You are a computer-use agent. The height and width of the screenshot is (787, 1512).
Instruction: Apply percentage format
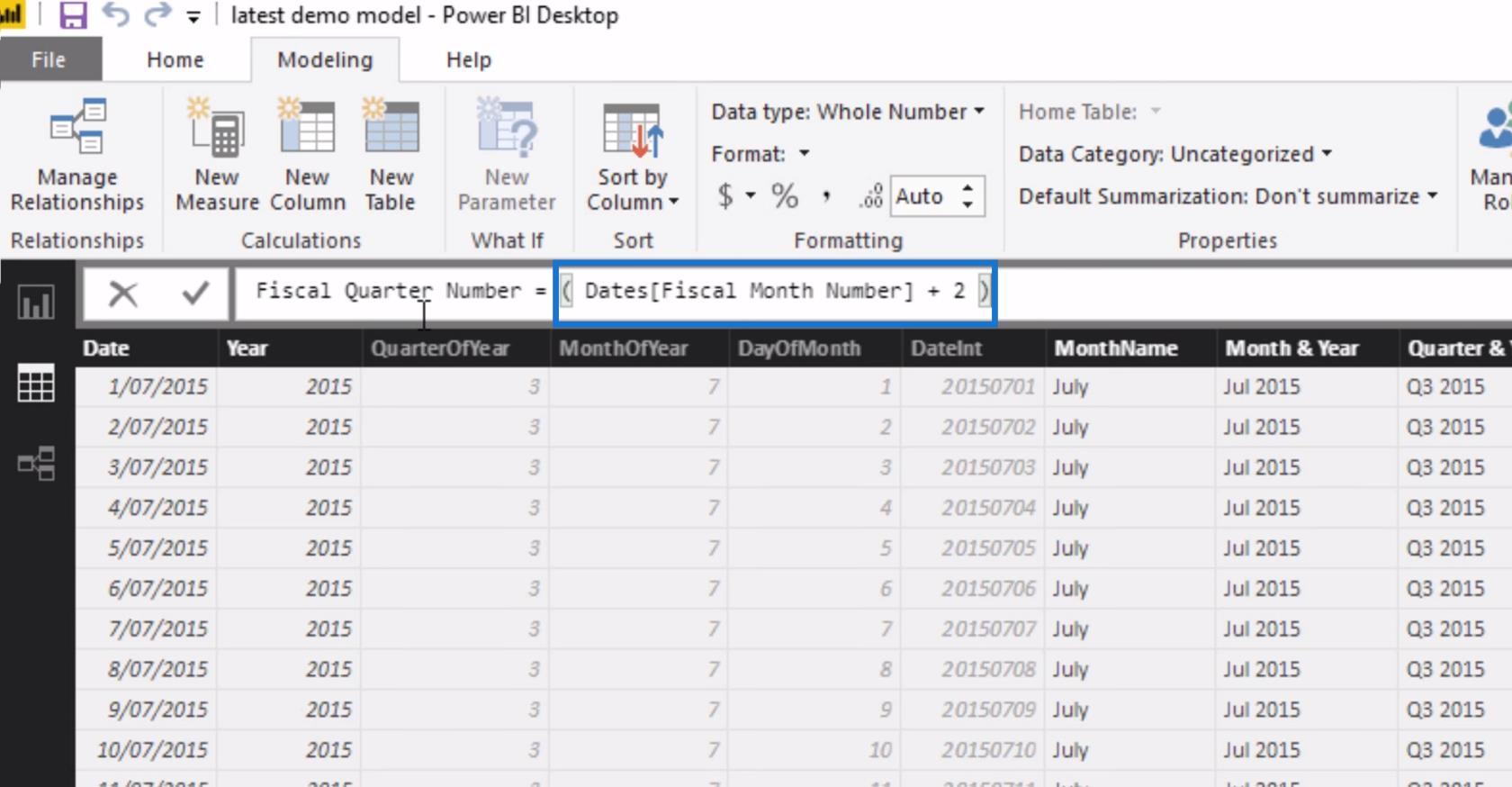[x=785, y=195]
